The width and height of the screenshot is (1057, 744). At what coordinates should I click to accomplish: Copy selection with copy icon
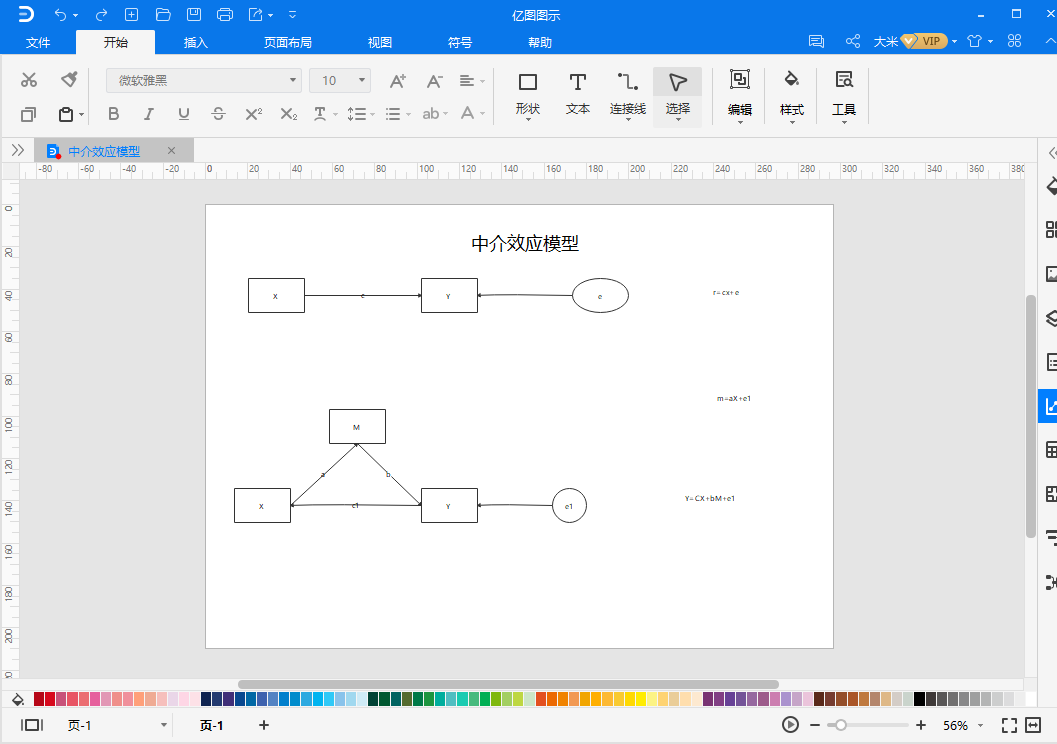click(28, 115)
